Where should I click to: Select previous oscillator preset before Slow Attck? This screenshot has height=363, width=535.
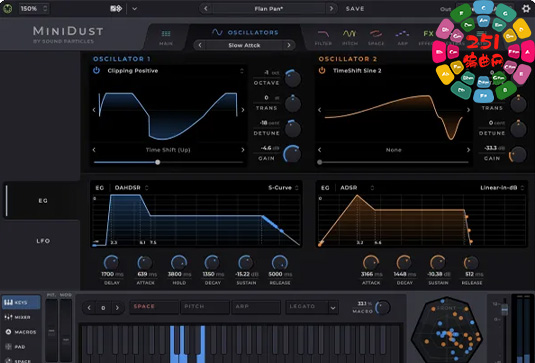200,45
